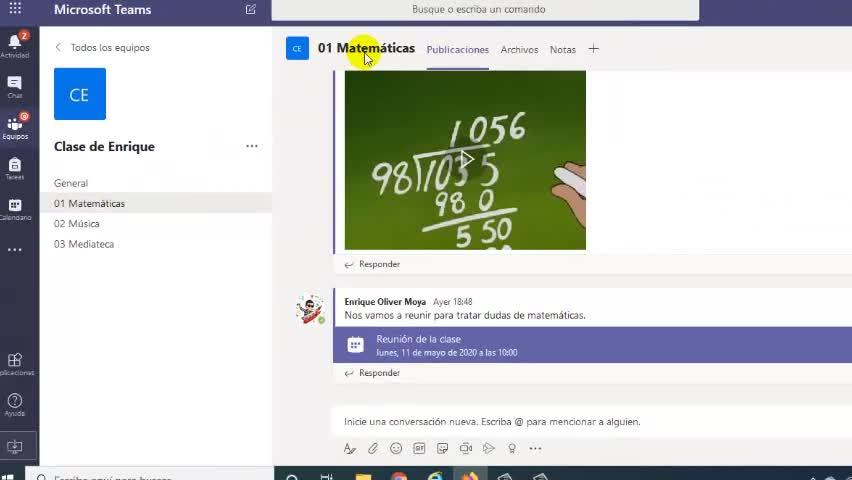Open Calendario in the sidebar
The width and height of the screenshot is (852, 480).
coord(15,209)
